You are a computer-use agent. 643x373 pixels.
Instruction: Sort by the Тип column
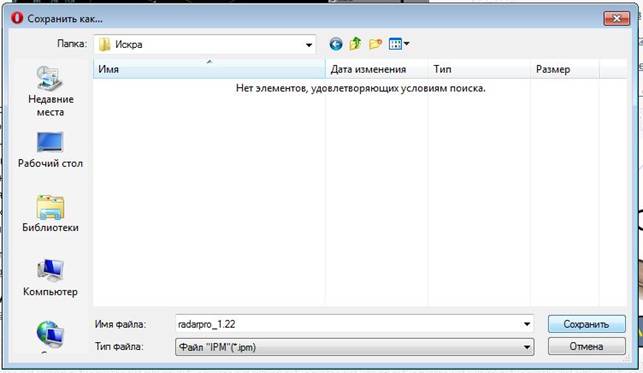click(479, 69)
